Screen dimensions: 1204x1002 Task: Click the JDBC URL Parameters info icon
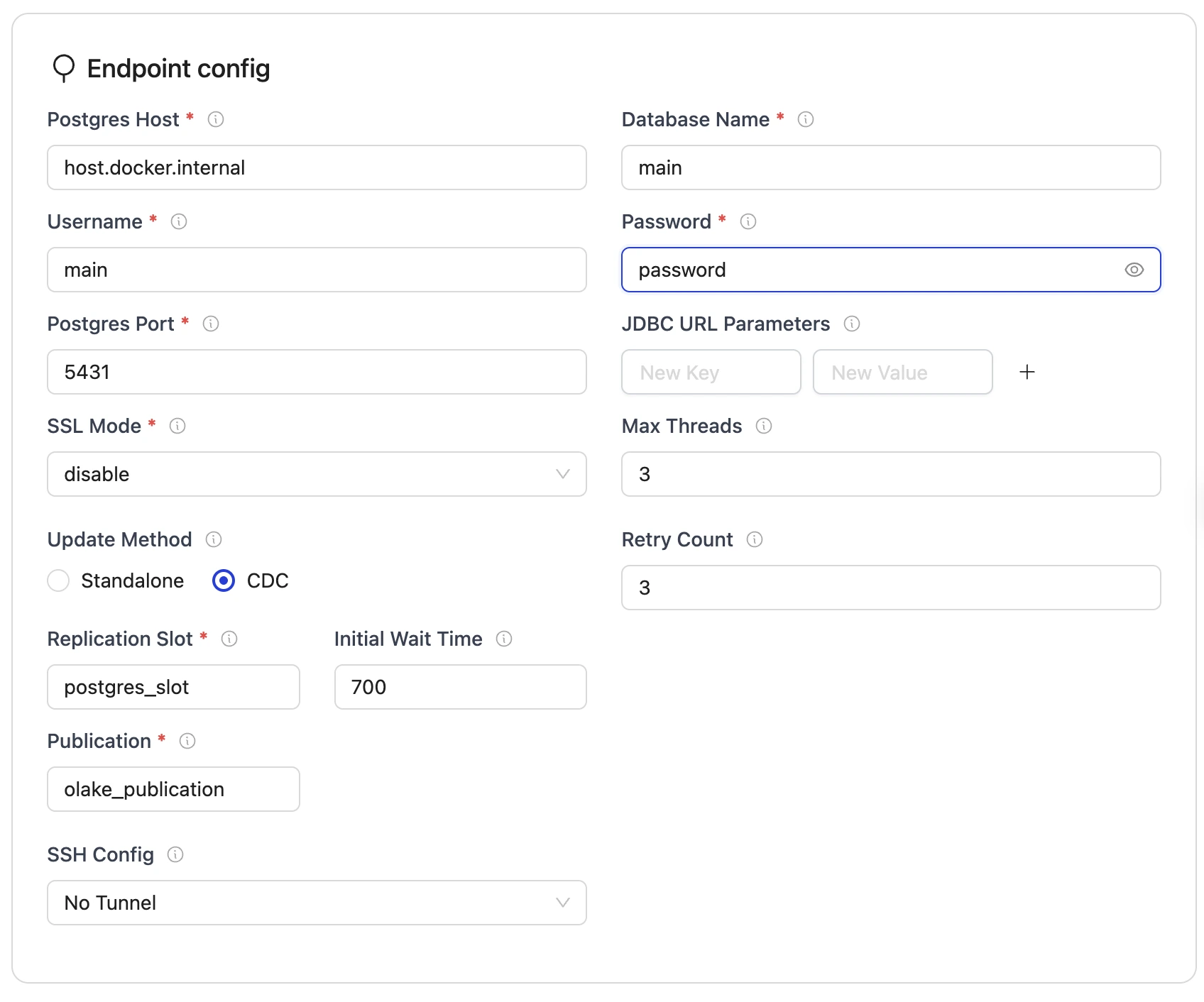point(851,324)
